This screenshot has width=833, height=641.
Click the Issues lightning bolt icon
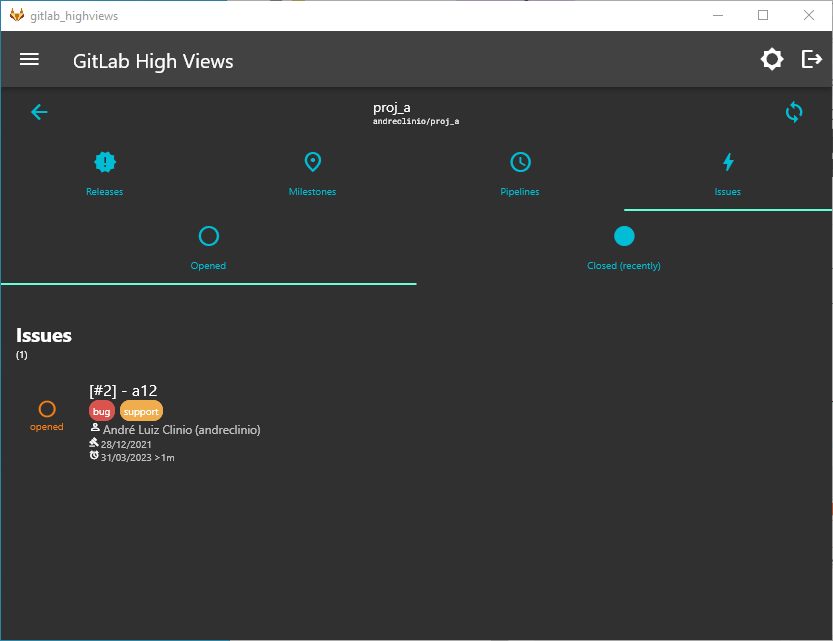[728, 162]
